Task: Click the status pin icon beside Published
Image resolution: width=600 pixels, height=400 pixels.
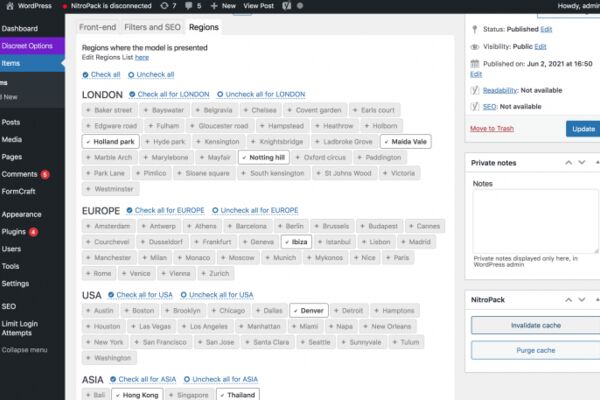Action: tap(474, 29)
